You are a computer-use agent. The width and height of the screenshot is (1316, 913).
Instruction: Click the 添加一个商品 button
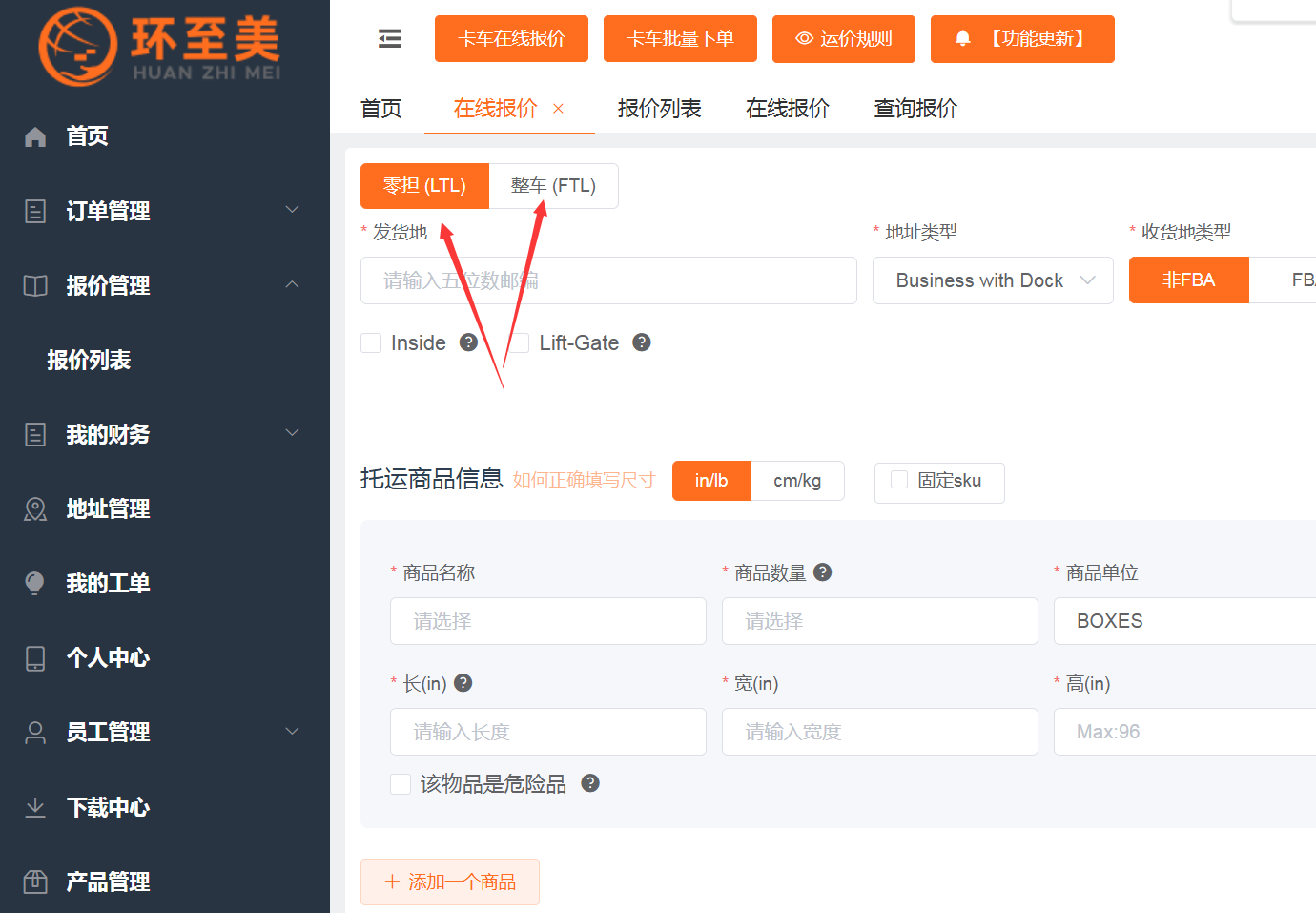tap(450, 882)
